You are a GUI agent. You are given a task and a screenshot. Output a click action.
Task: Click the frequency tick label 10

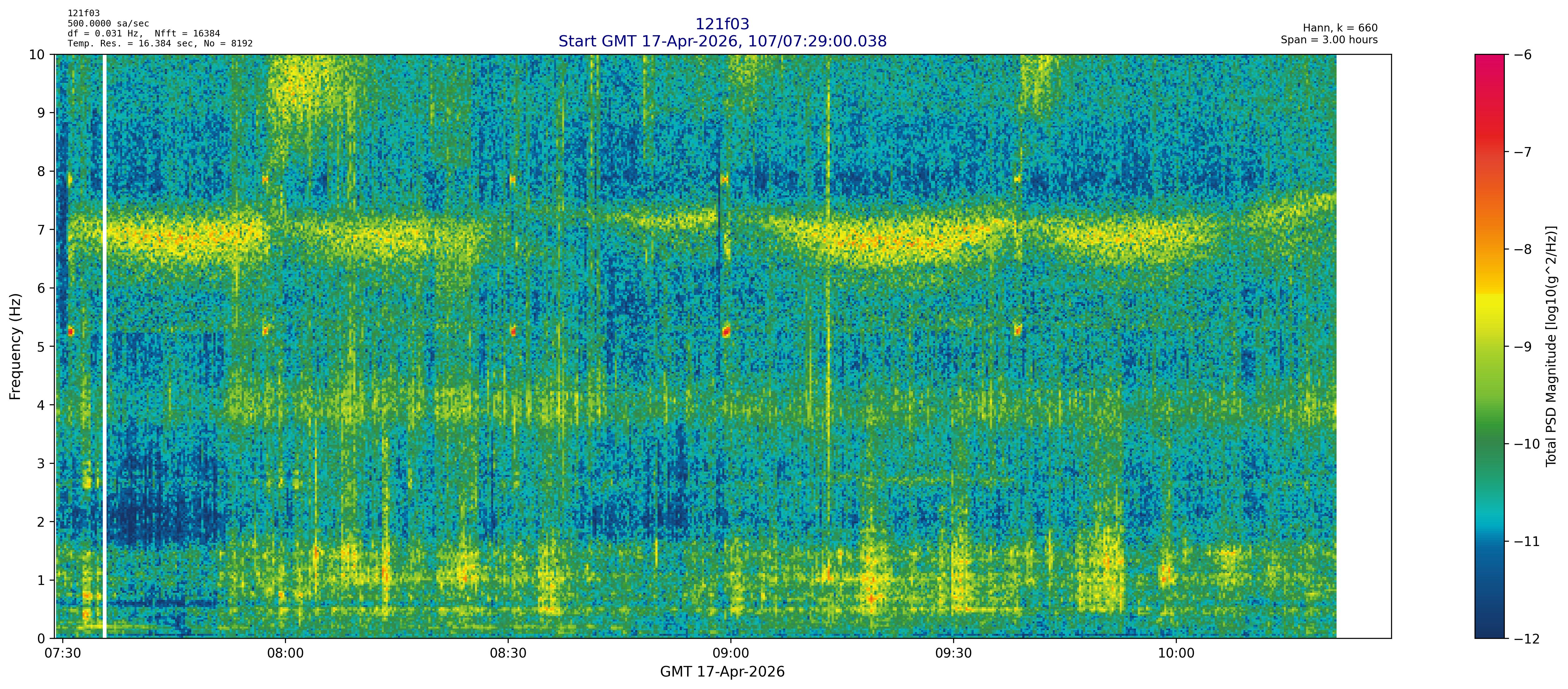click(x=36, y=55)
